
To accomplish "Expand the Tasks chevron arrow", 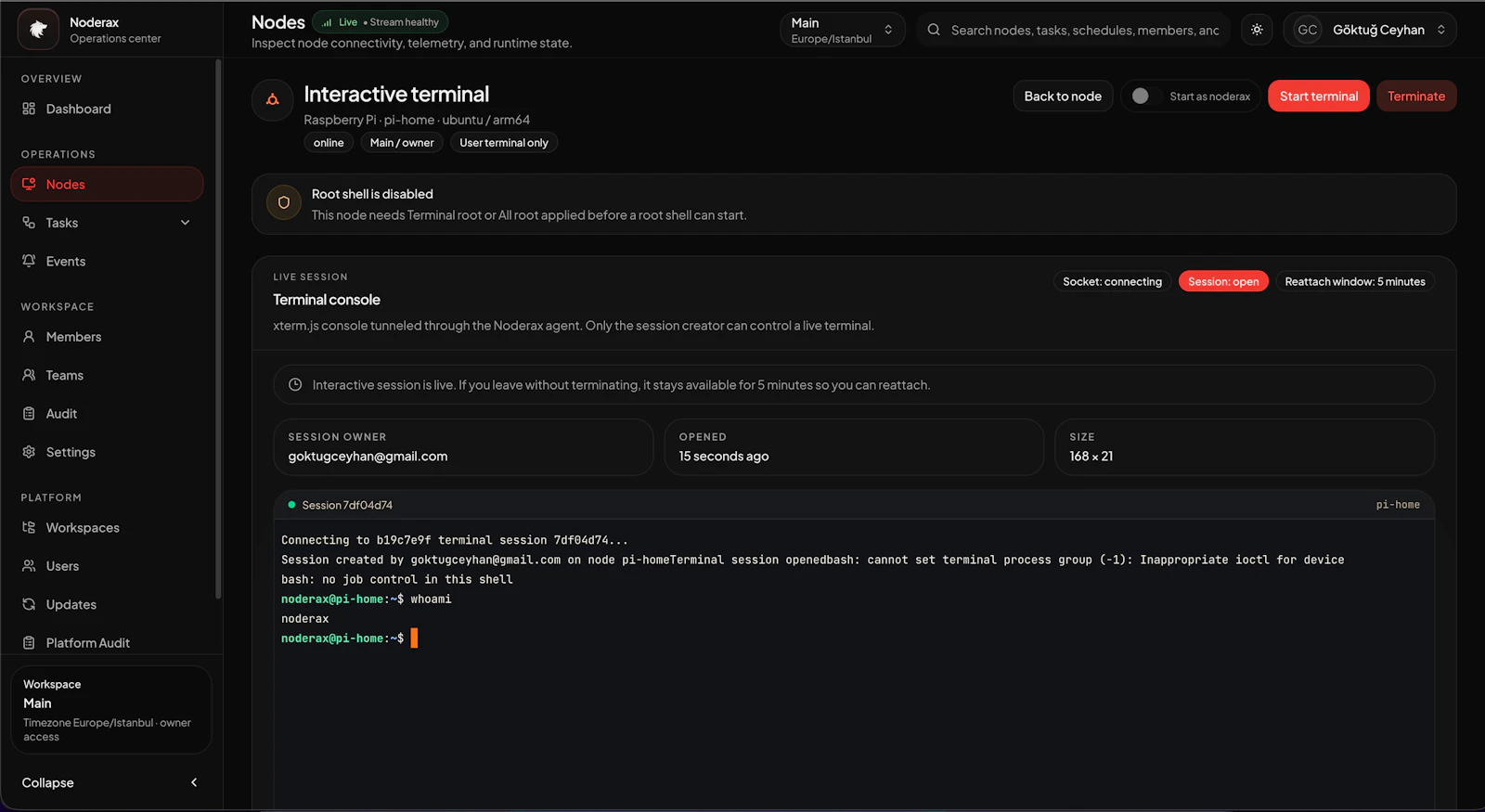I will pos(185,223).
